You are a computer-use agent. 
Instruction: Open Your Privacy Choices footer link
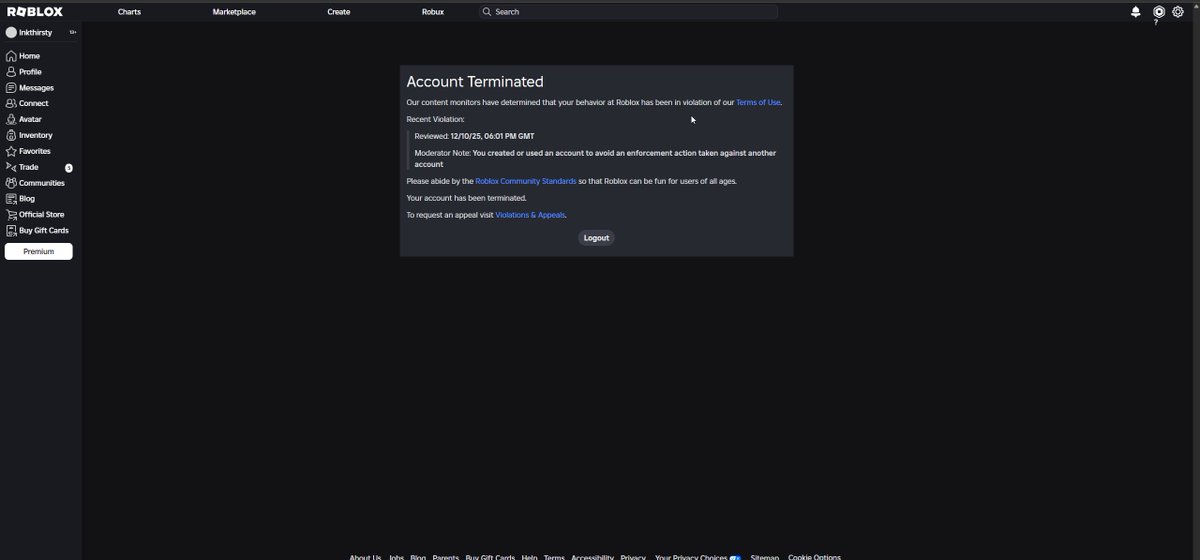click(691, 557)
